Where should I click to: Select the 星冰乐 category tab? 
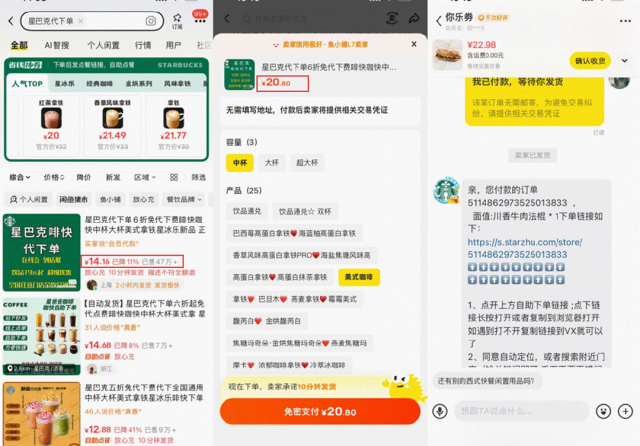(64, 84)
